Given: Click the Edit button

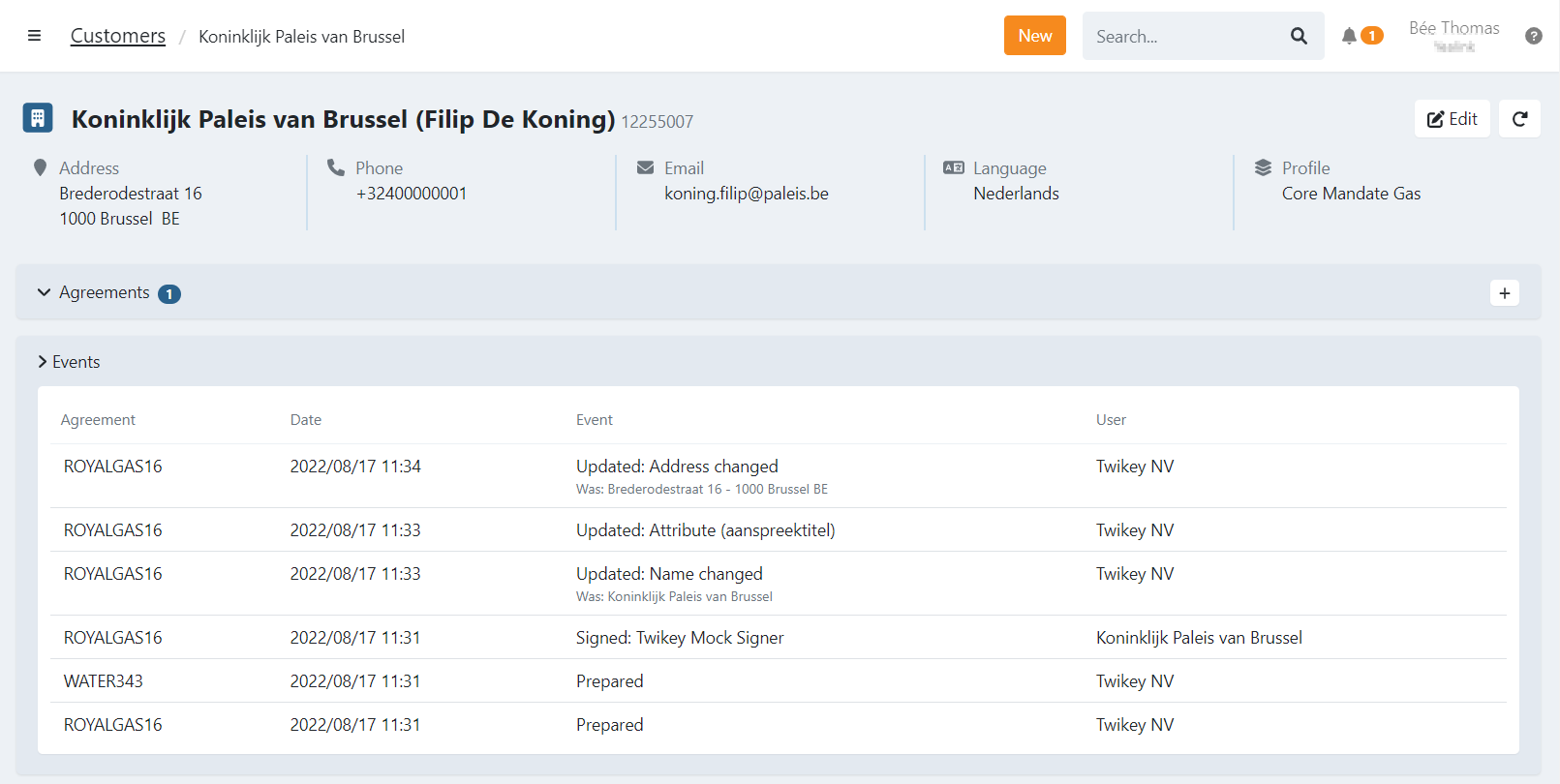Looking at the screenshot, I should pos(1452,119).
